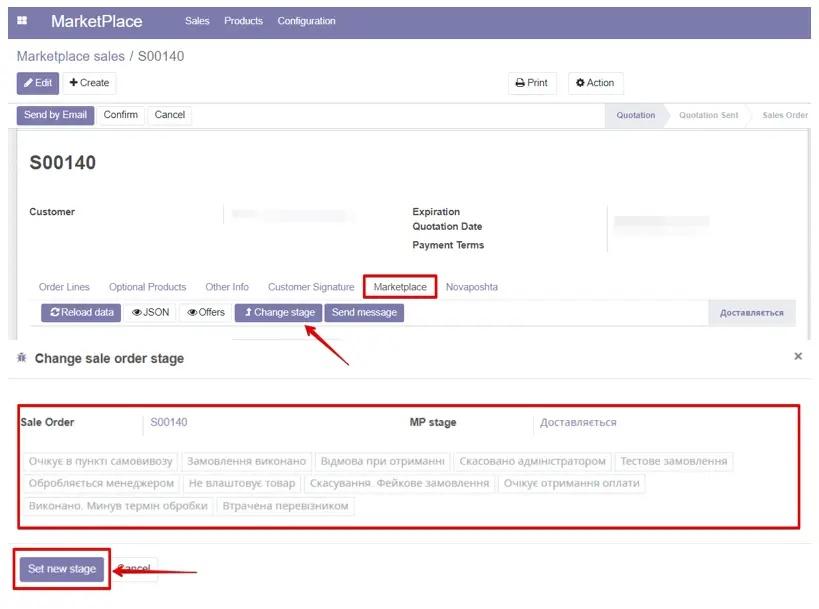Apply changes with Set new stage

point(60,568)
